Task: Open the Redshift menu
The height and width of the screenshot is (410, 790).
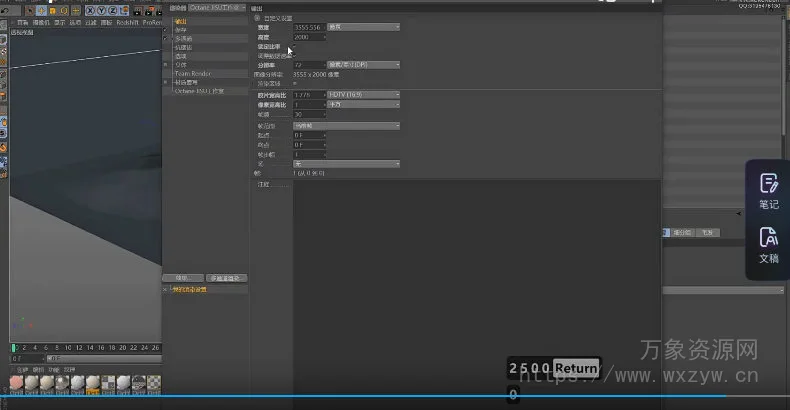Action: tap(127, 21)
